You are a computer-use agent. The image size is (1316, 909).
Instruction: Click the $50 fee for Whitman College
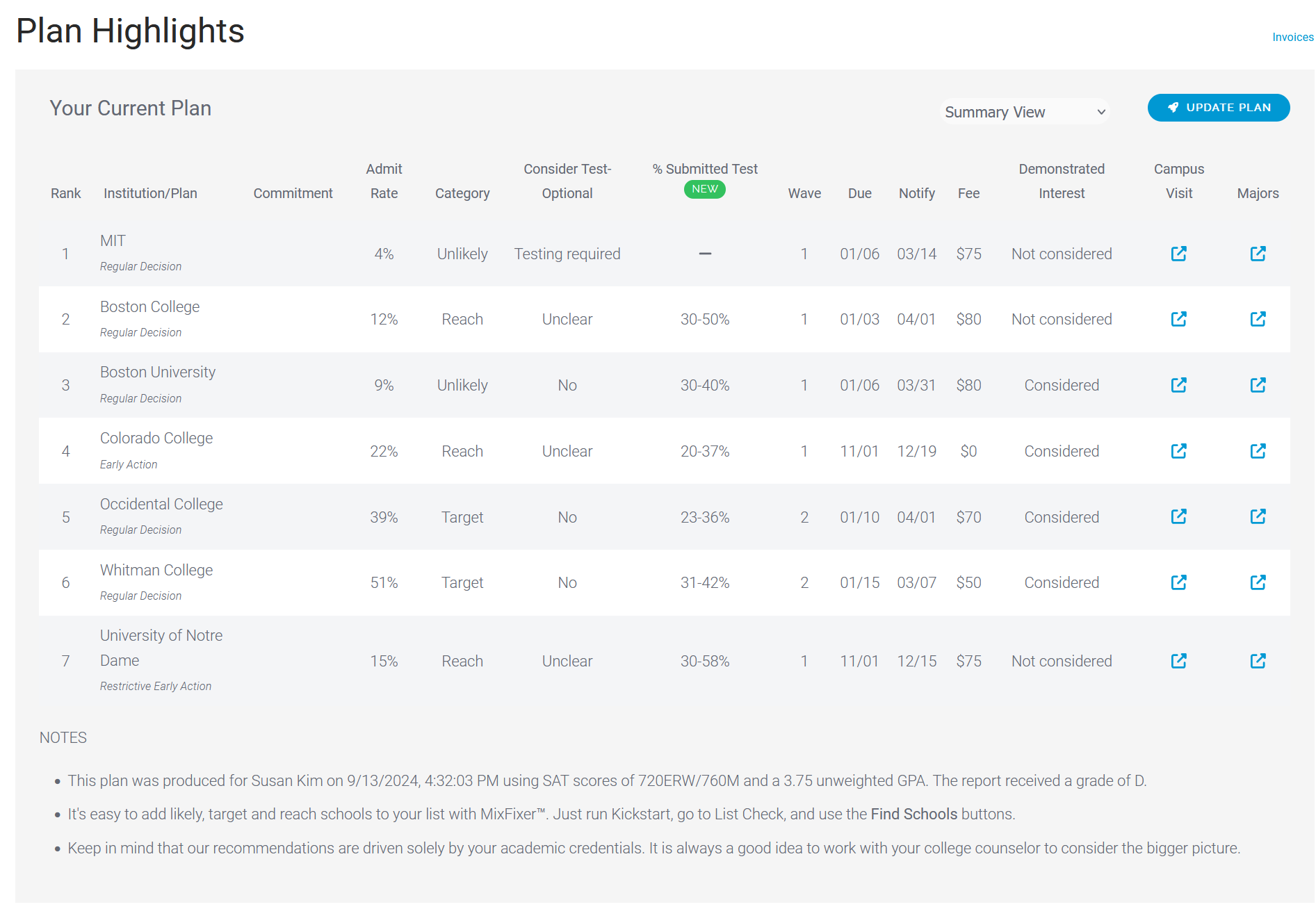pyautogui.click(x=968, y=583)
